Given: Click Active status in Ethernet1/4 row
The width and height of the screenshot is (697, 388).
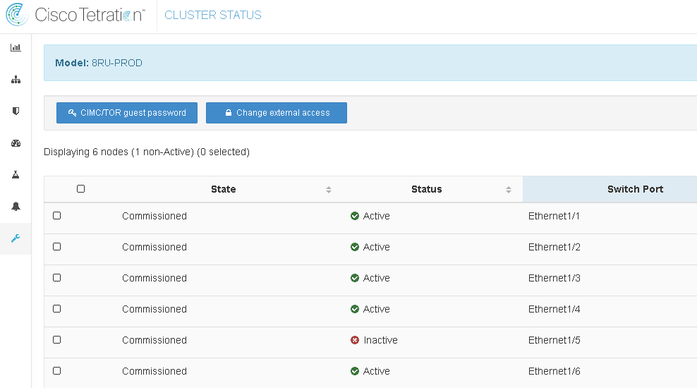Looking at the screenshot, I should tap(376, 309).
